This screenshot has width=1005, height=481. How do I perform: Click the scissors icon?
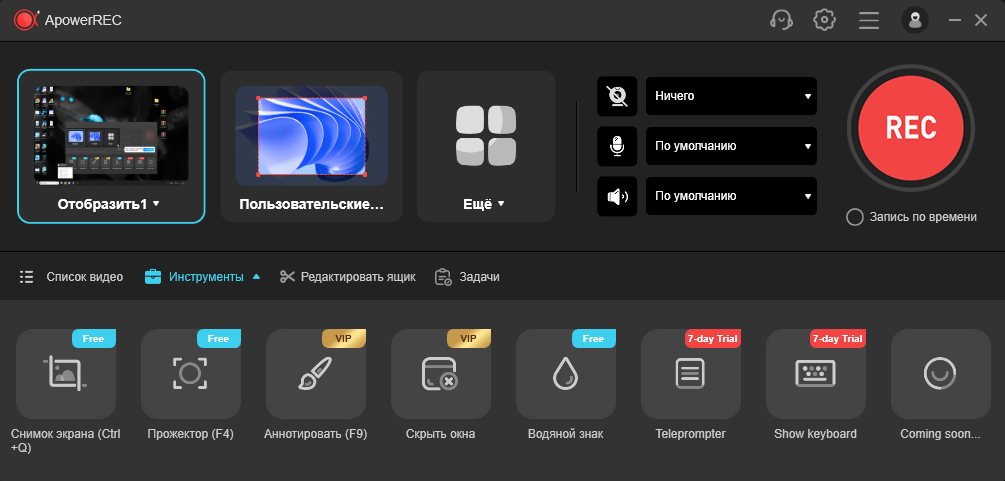pos(288,277)
